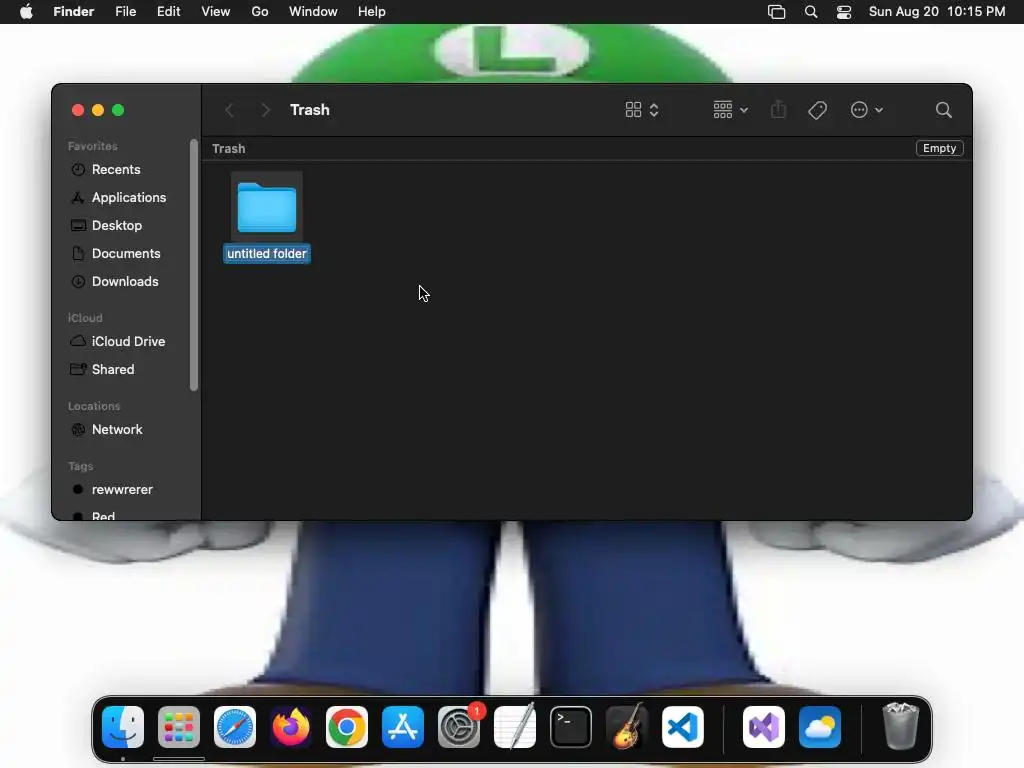Screen dimensions: 1024x768
Task: Open Launchpad from the Dock
Action: pos(179,727)
